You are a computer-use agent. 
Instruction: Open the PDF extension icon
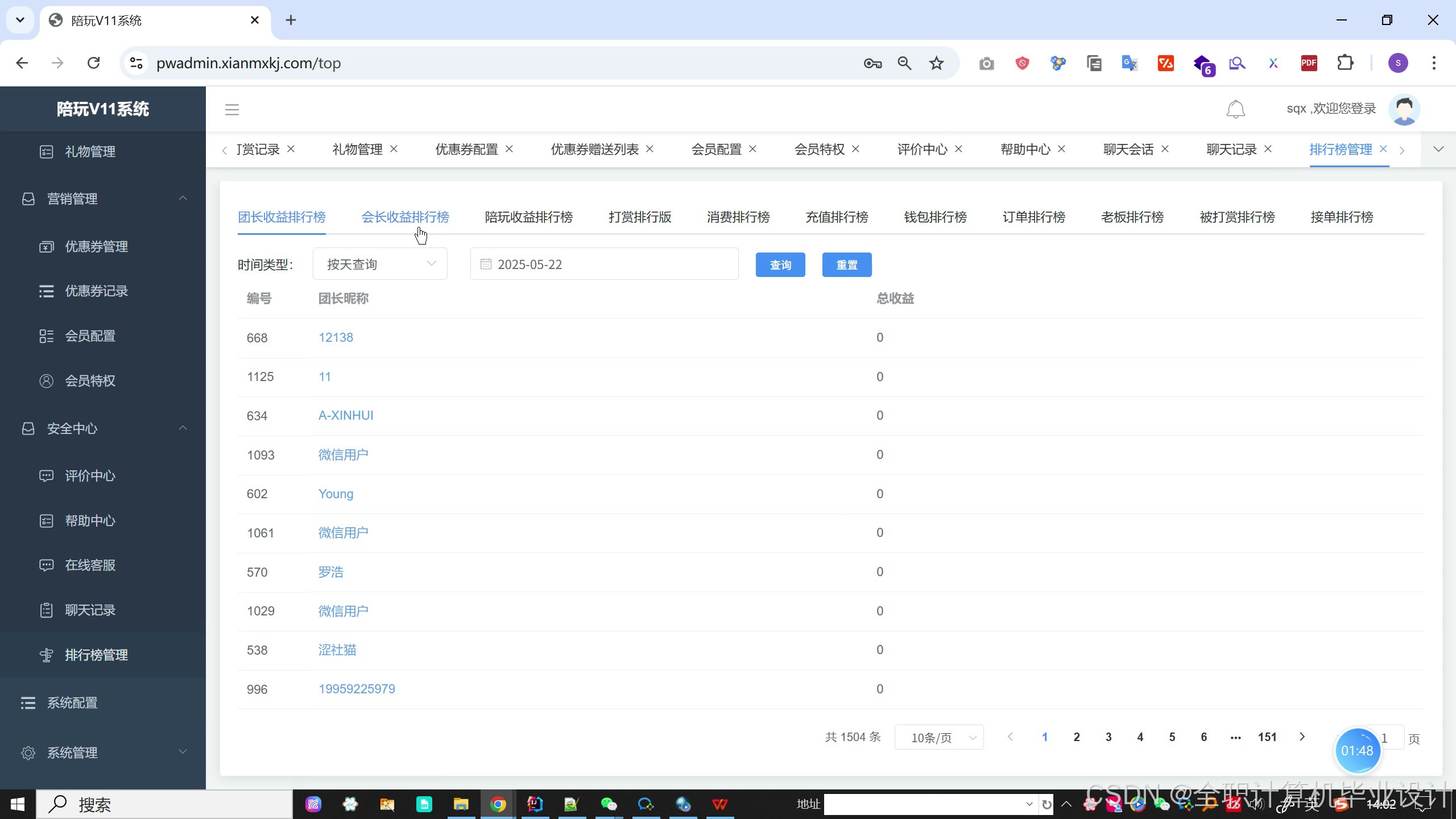(x=1309, y=63)
